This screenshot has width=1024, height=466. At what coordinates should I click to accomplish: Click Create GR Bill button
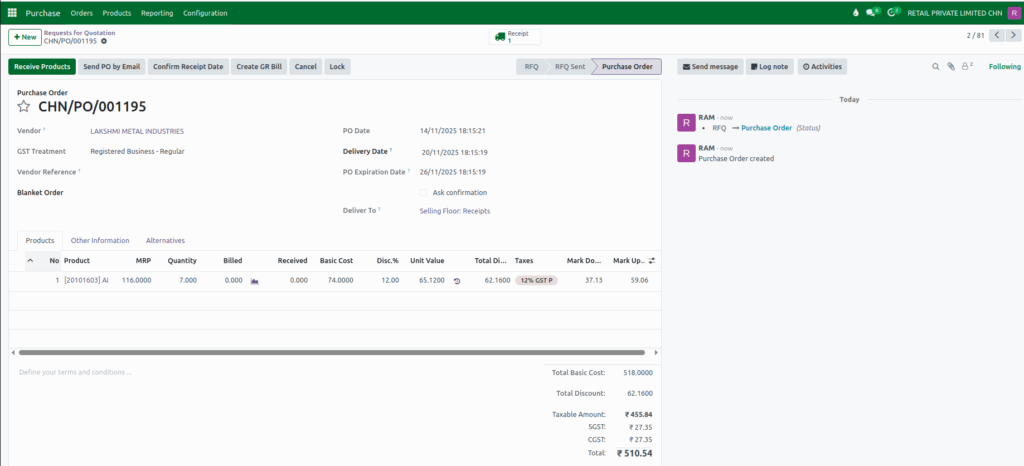coord(259,67)
